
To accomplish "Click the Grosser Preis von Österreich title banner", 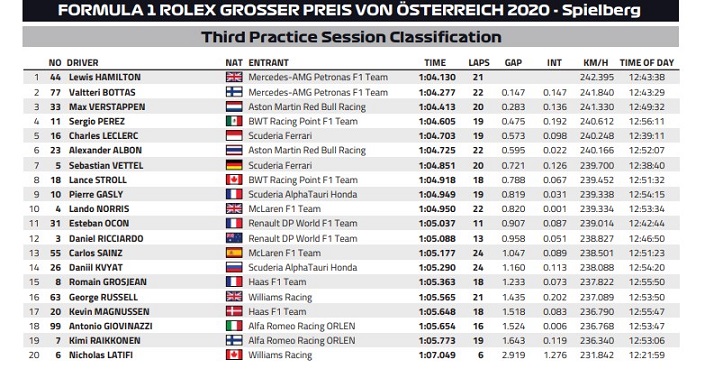I will coord(351,10).
